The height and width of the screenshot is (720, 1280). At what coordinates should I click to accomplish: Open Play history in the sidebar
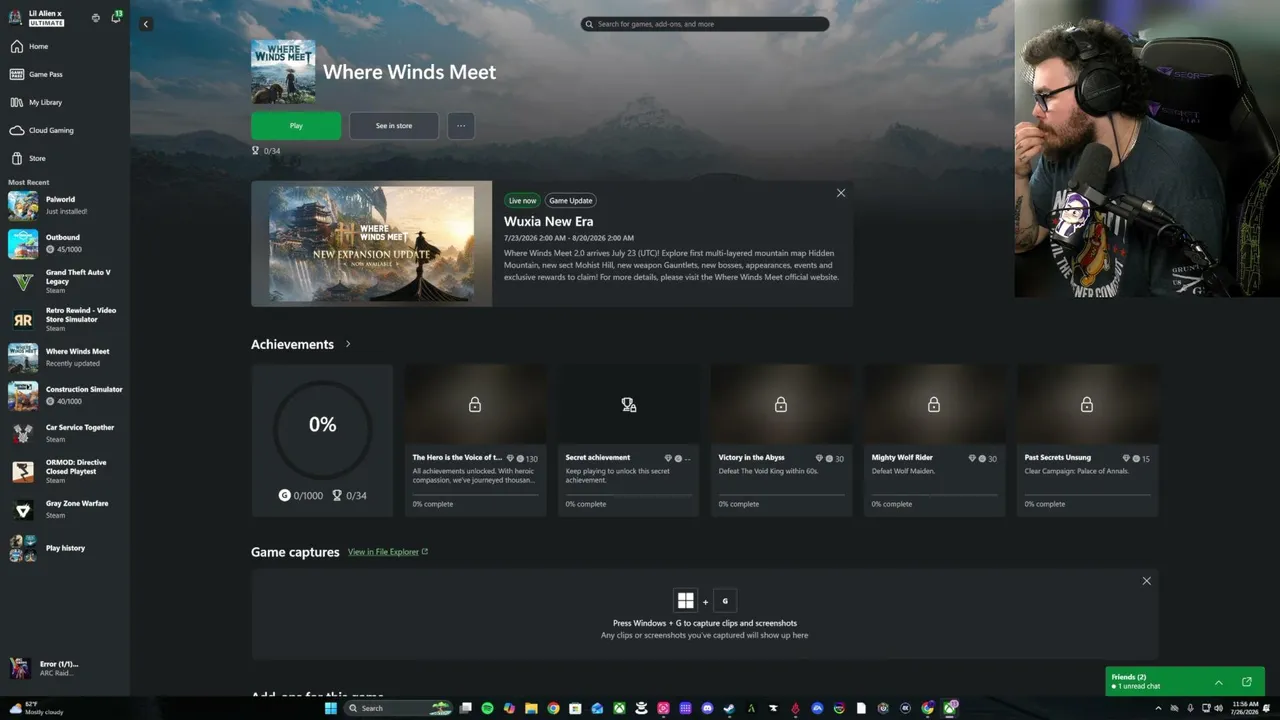[x=65, y=548]
